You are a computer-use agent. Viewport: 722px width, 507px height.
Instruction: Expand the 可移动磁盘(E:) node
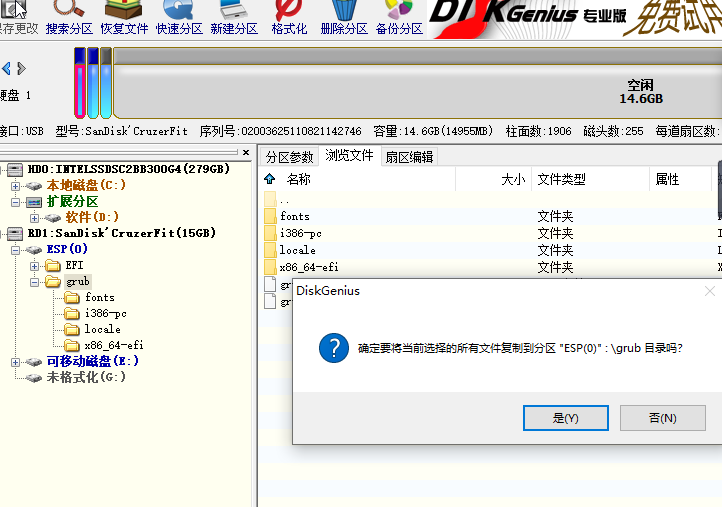pyautogui.click(x=16, y=362)
